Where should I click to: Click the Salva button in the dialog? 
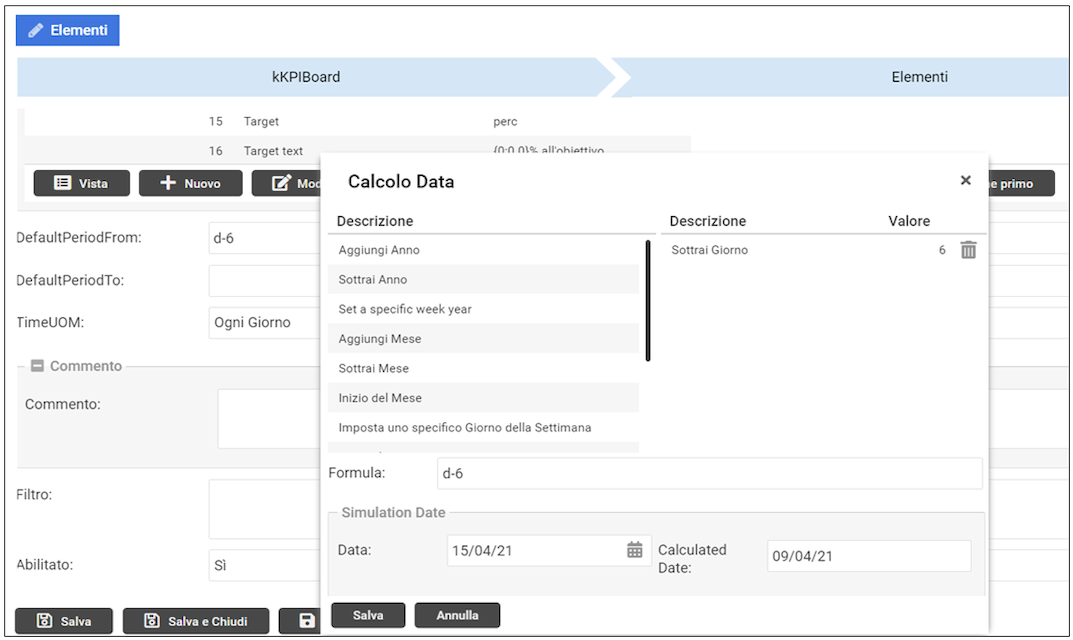tap(368, 615)
